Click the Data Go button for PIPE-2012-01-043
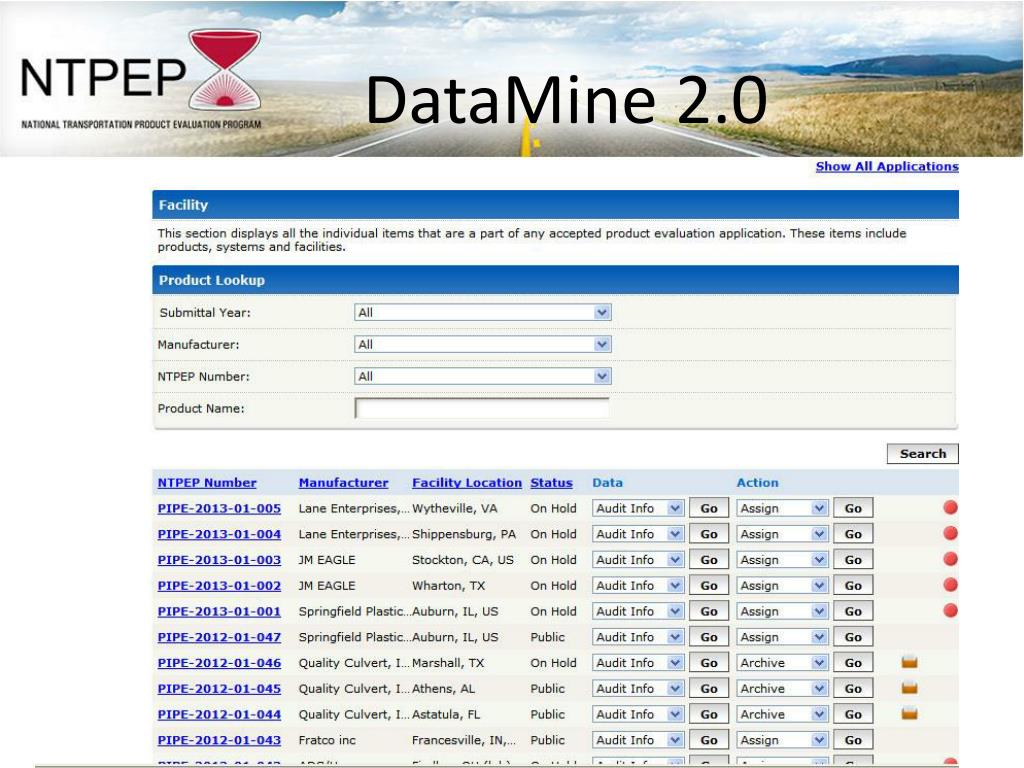Screen dimensions: 1024x768 pos(709,740)
